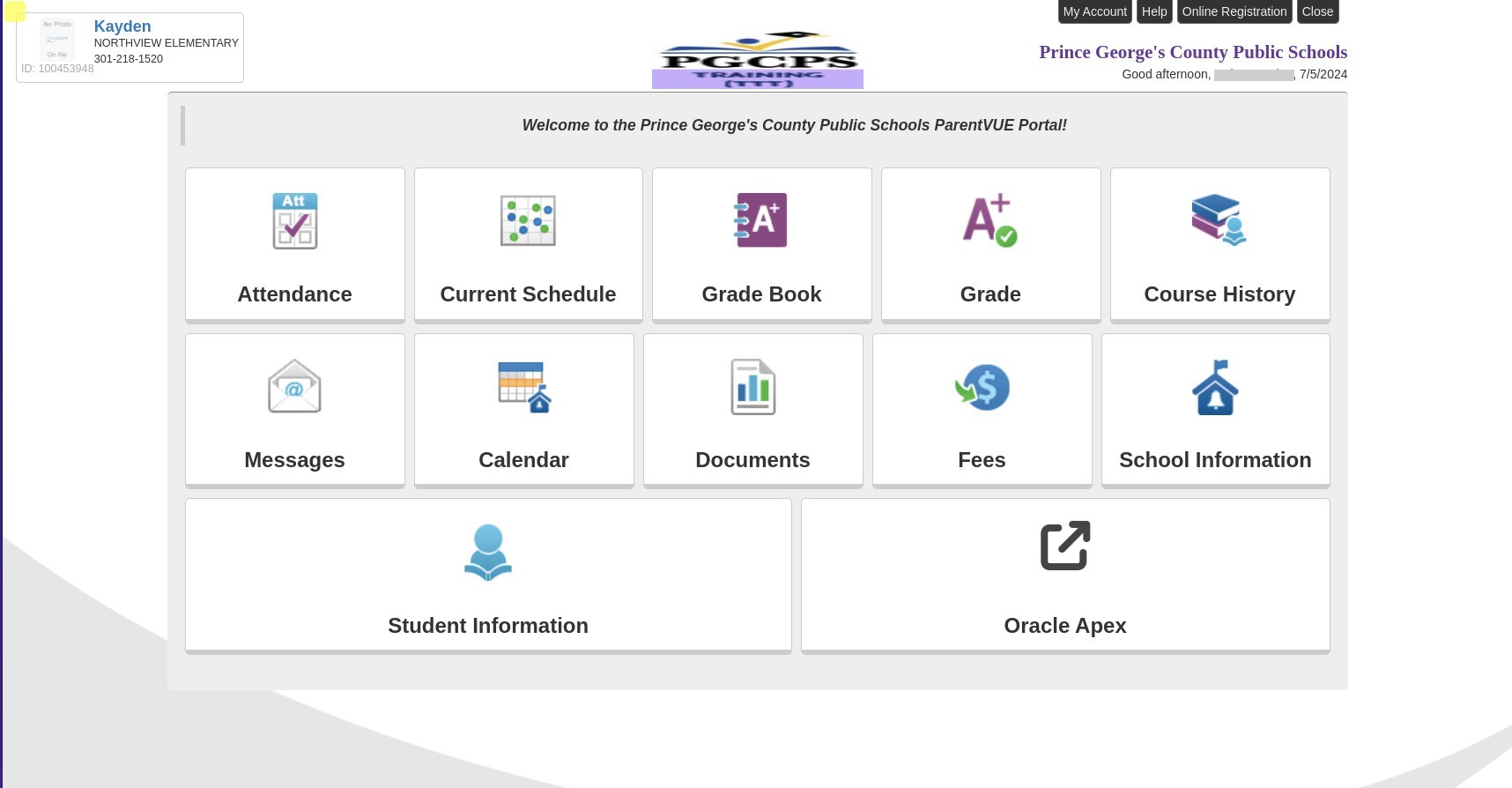Go to Online Registration
Image resolution: width=1512 pixels, height=788 pixels.
click(1234, 11)
